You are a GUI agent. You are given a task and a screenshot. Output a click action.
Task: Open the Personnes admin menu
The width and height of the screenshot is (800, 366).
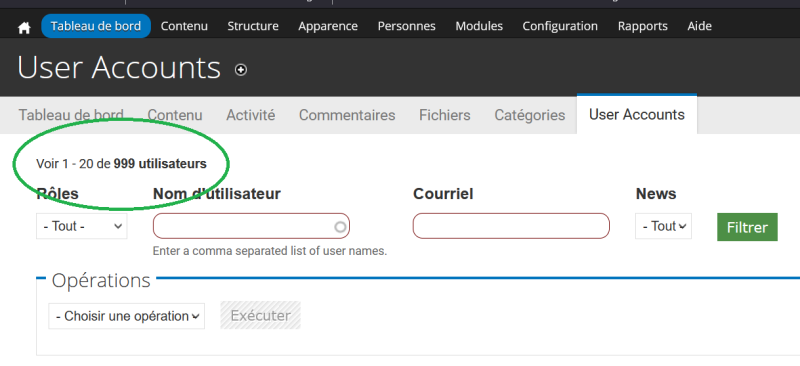click(x=407, y=26)
